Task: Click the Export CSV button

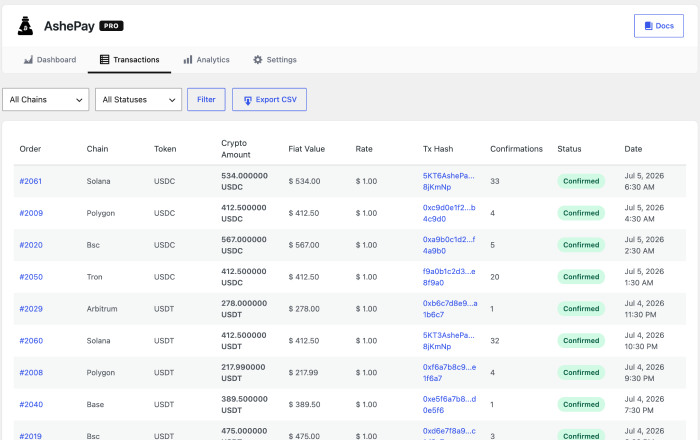Action: (269, 100)
